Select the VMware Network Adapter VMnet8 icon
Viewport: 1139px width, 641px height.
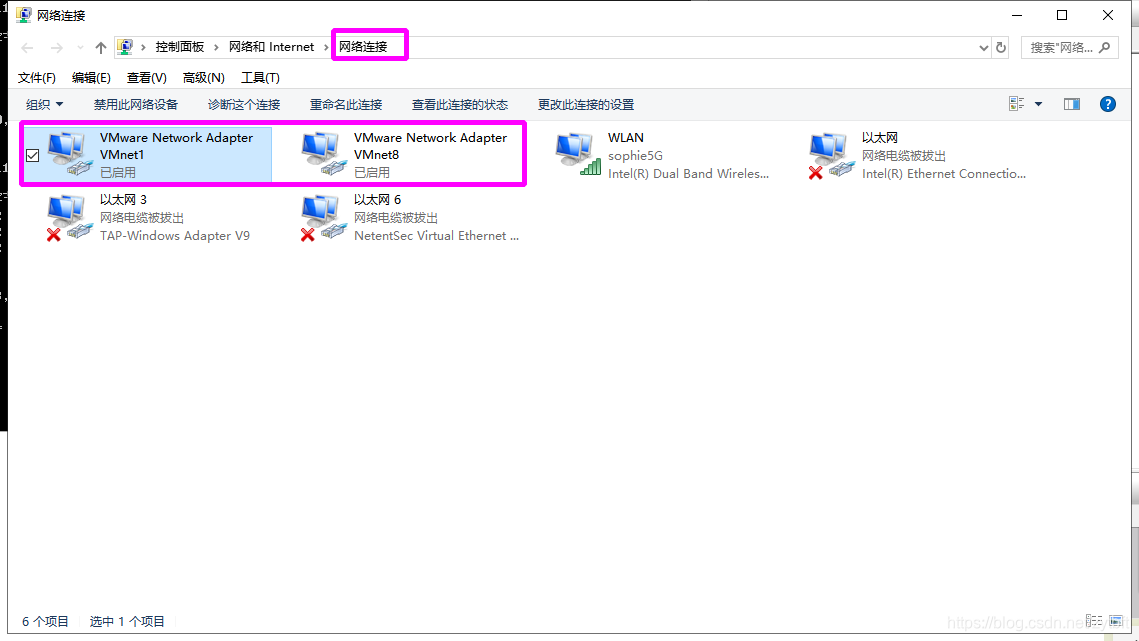pos(324,154)
